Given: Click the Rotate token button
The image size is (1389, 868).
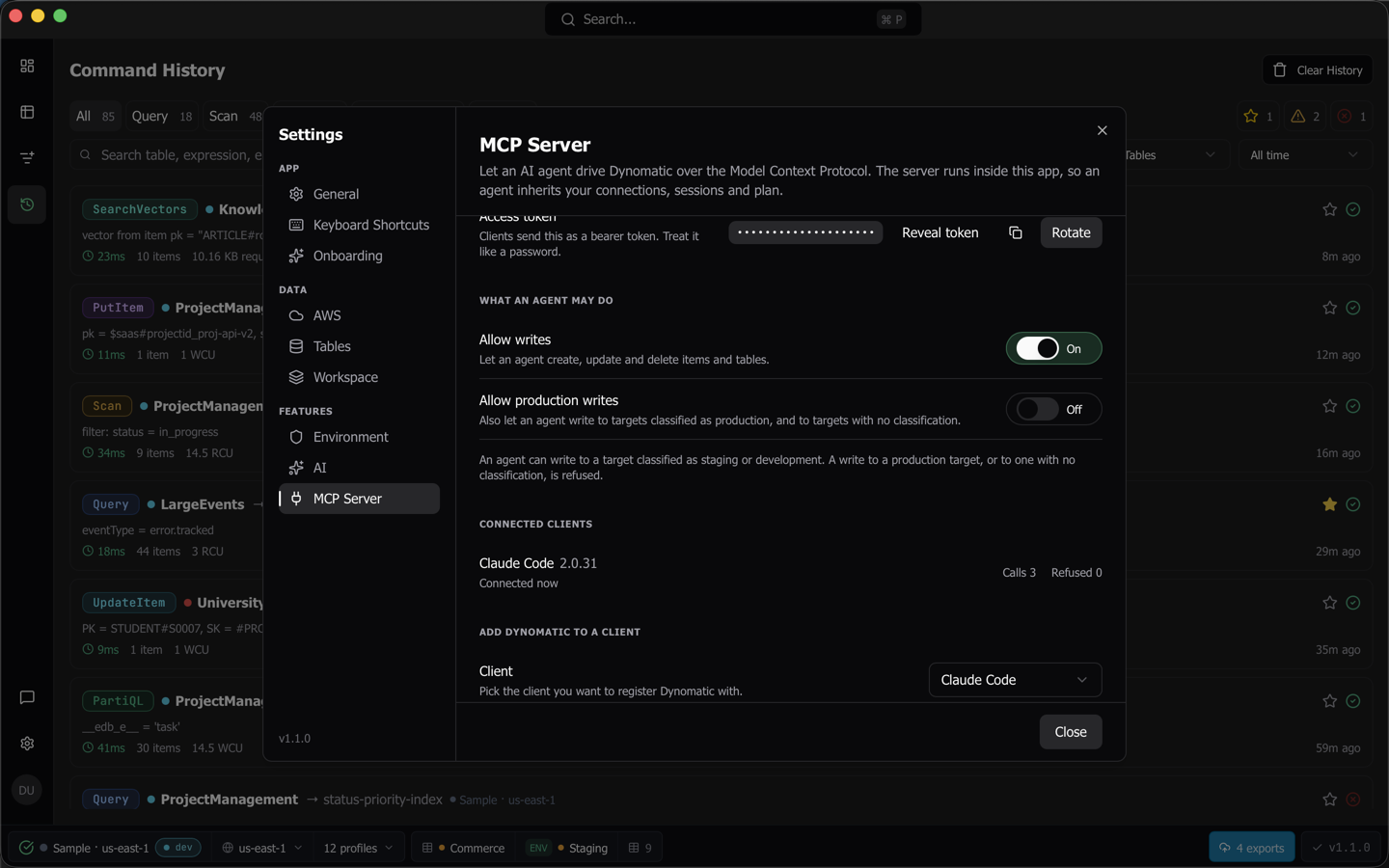Looking at the screenshot, I should (1071, 232).
